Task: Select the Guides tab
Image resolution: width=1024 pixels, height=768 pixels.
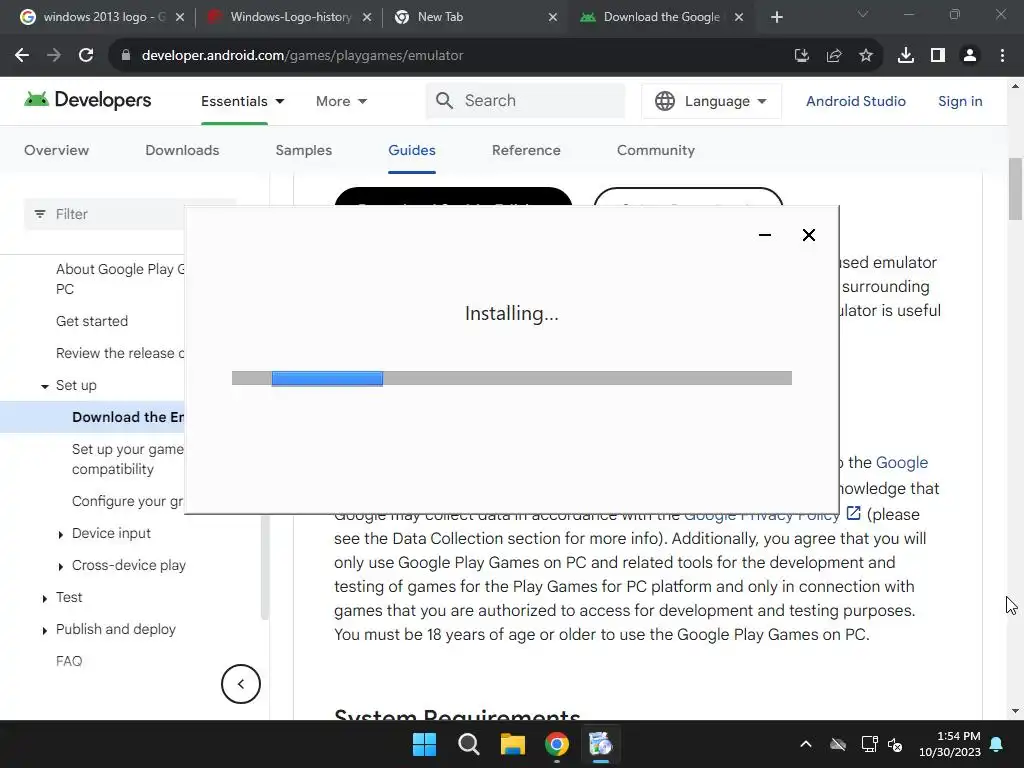Action: pyautogui.click(x=411, y=150)
